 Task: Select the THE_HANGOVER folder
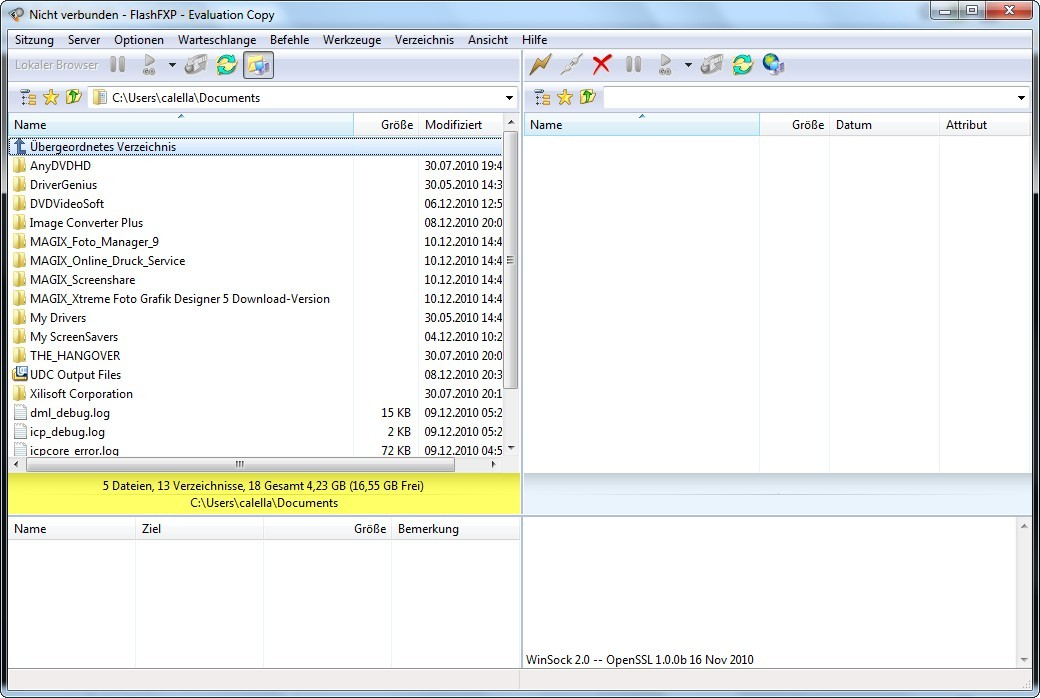75,356
